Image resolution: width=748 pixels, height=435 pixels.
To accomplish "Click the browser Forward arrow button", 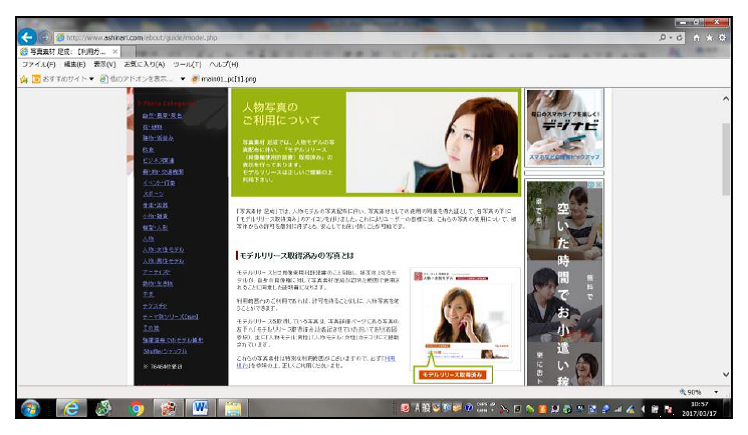I will coord(44,37).
